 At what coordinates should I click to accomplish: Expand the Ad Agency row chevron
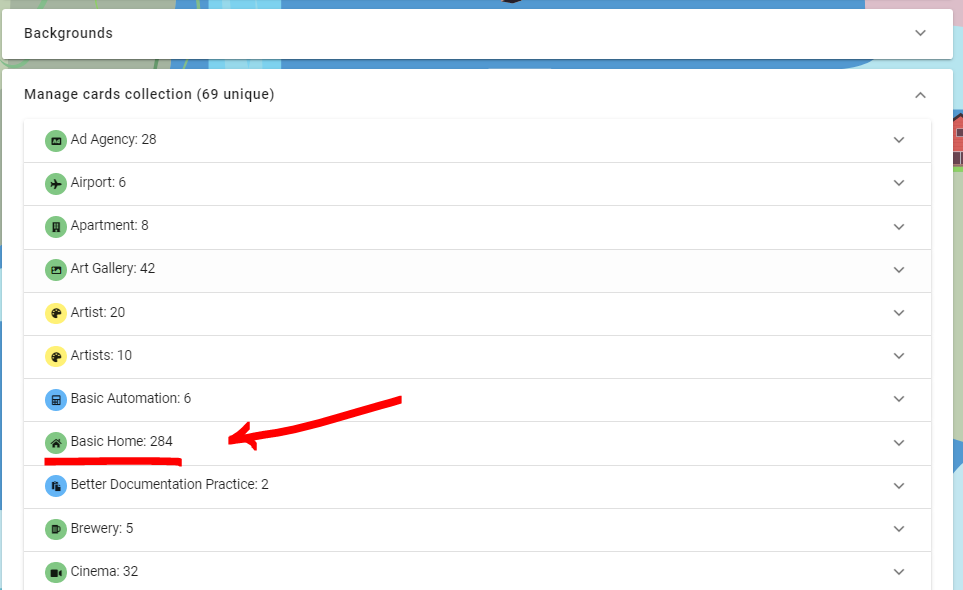[x=899, y=140]
